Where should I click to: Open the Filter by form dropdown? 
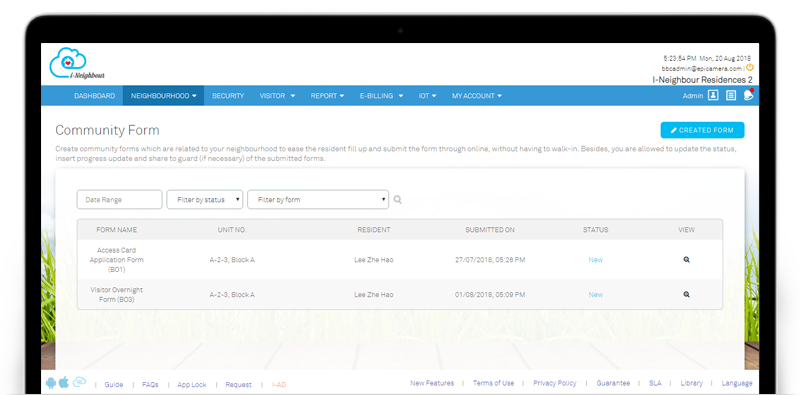318,200
